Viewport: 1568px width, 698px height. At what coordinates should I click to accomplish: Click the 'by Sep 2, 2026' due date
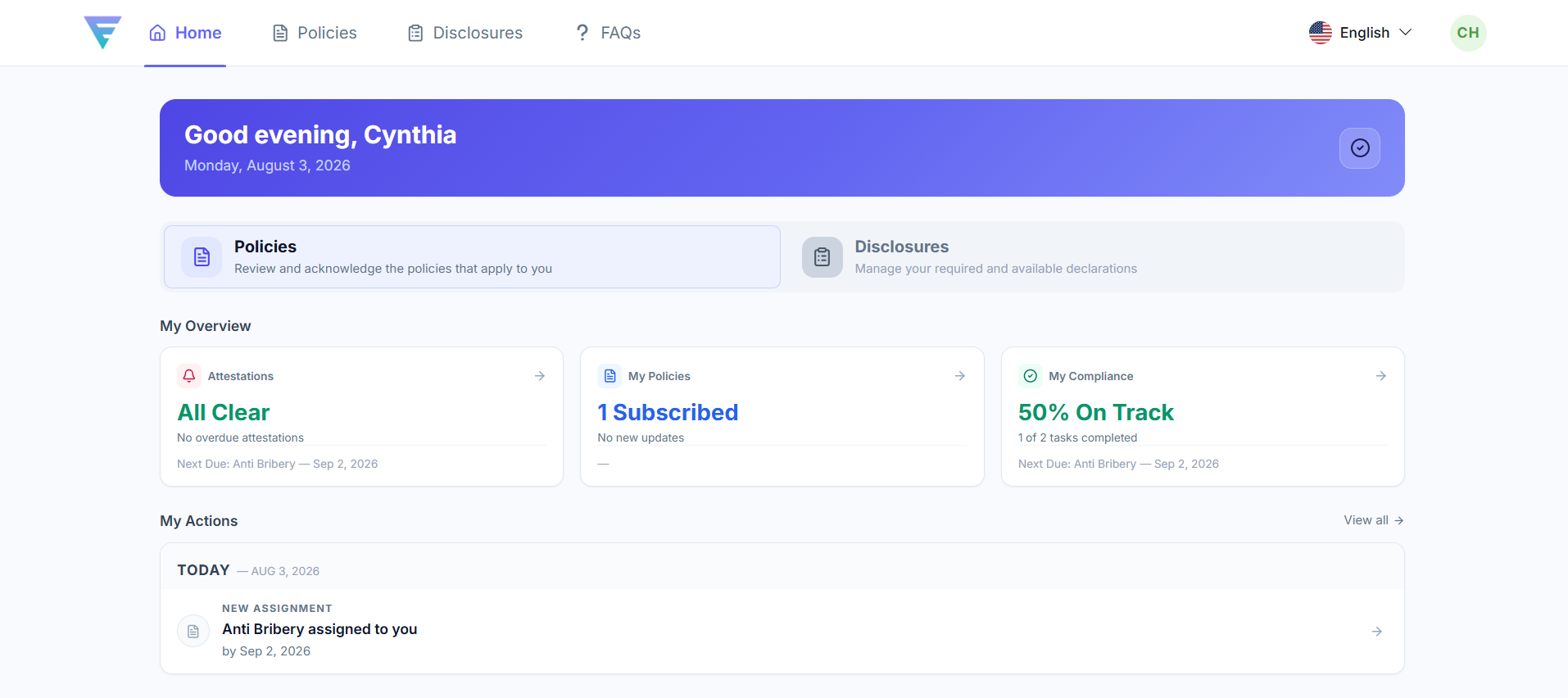[266, 651]
